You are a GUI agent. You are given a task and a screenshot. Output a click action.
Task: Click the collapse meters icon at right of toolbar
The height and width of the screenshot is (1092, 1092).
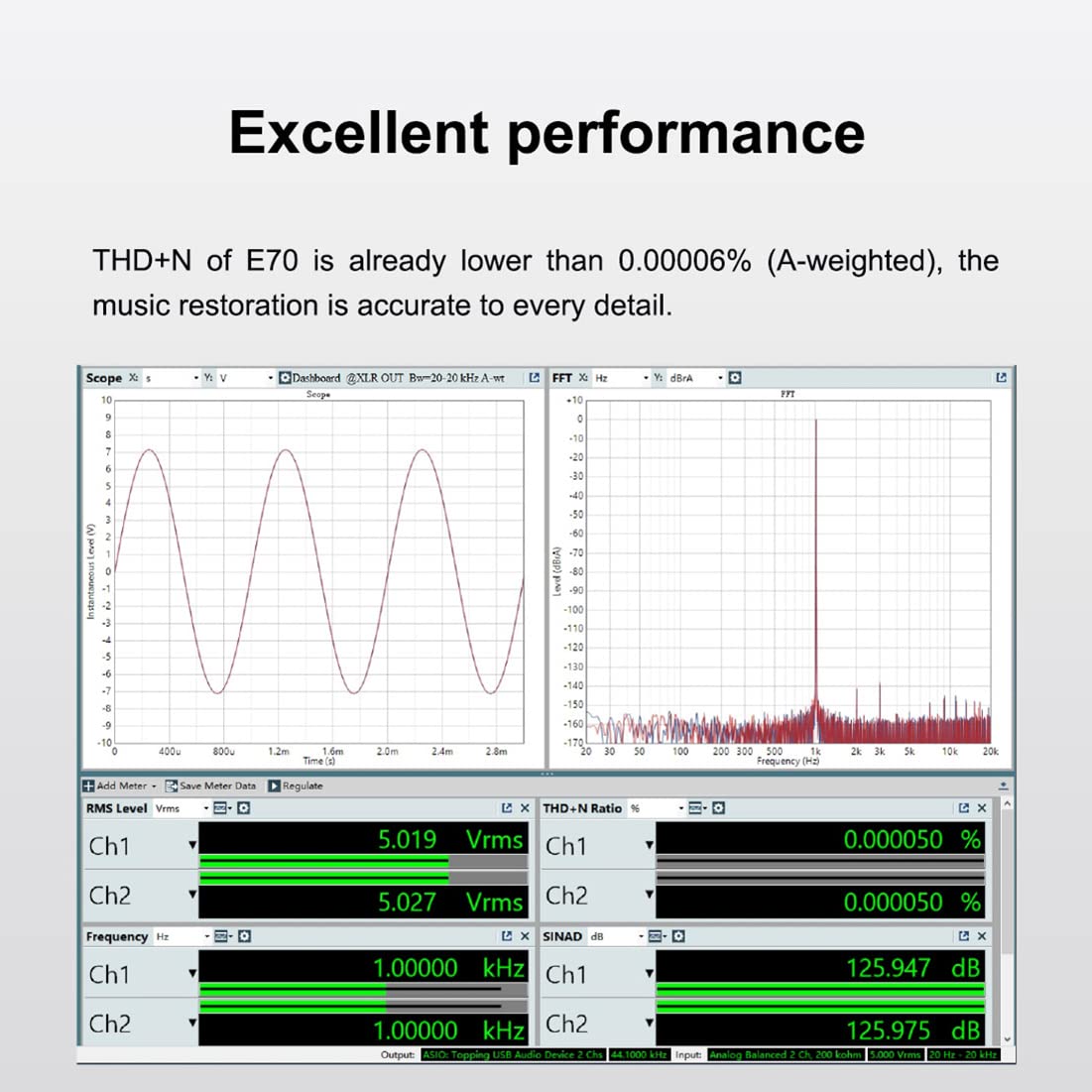pyautogui.click(x=1003, y=786)
